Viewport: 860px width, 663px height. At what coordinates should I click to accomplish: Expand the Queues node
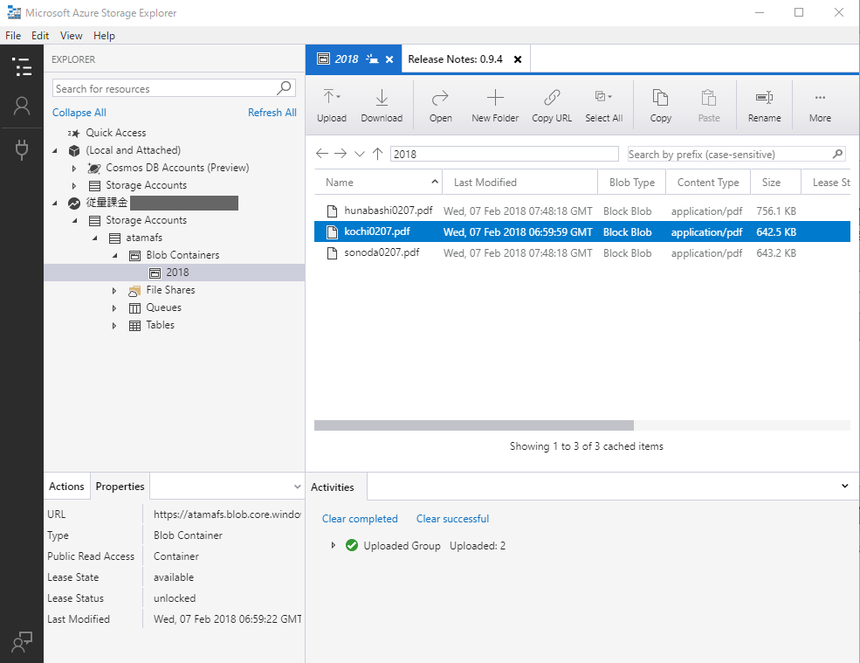point(114,308)
